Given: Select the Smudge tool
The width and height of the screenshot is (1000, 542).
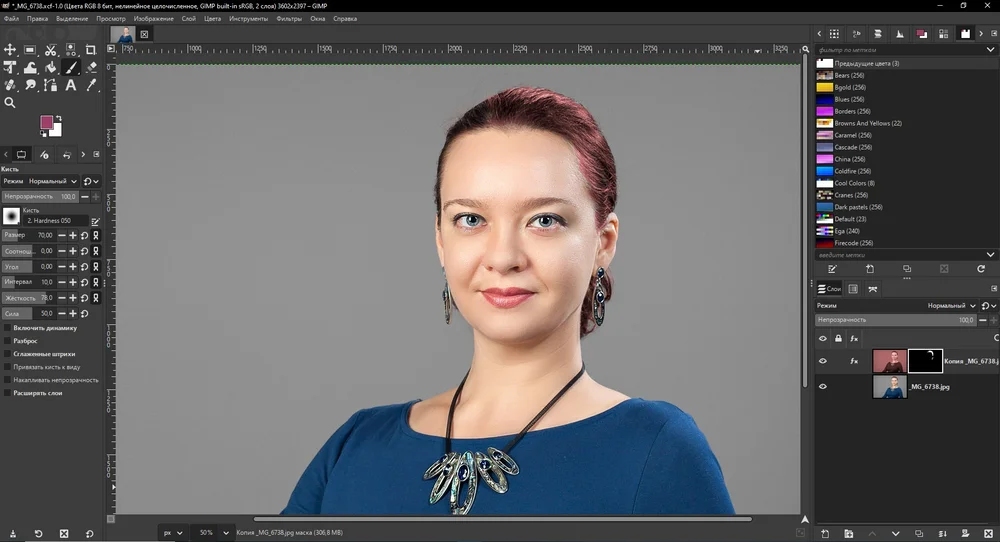Looking at the screenshot, I should pos(30,85).
